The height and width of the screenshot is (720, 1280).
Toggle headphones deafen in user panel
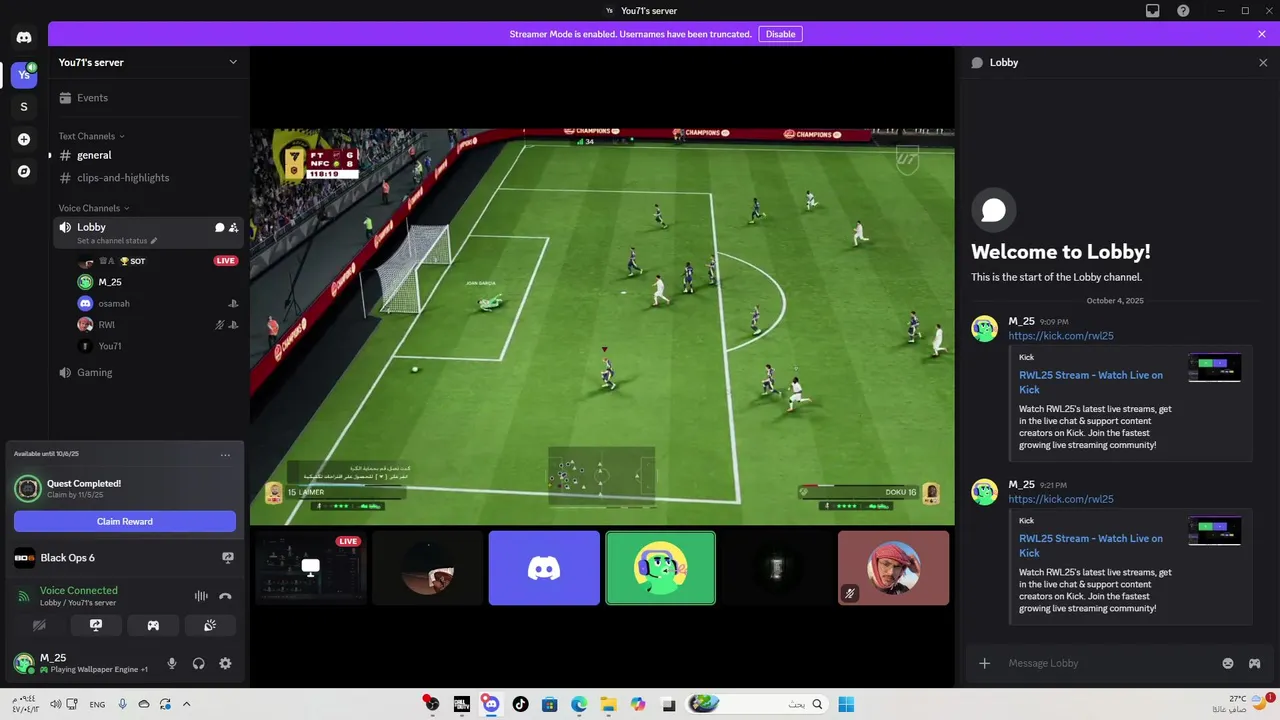tap(198, 663)
